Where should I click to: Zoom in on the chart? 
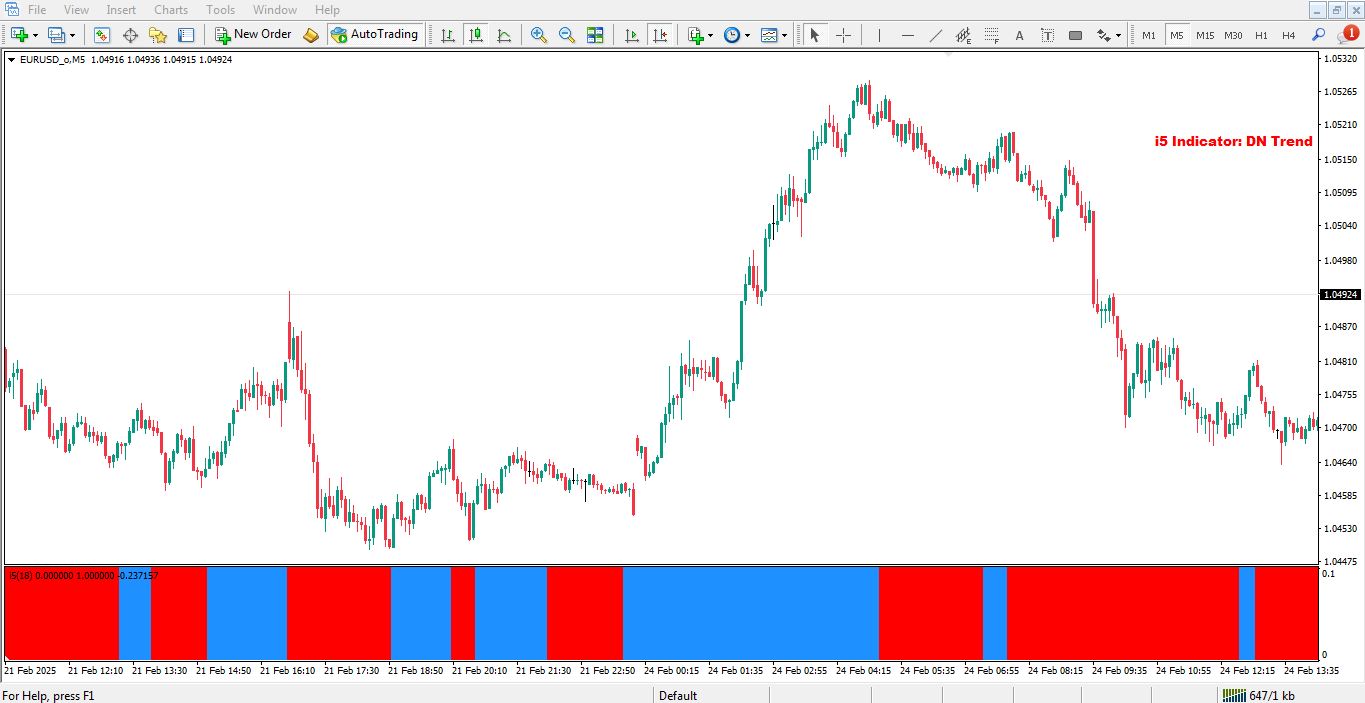tap(539, 35)
